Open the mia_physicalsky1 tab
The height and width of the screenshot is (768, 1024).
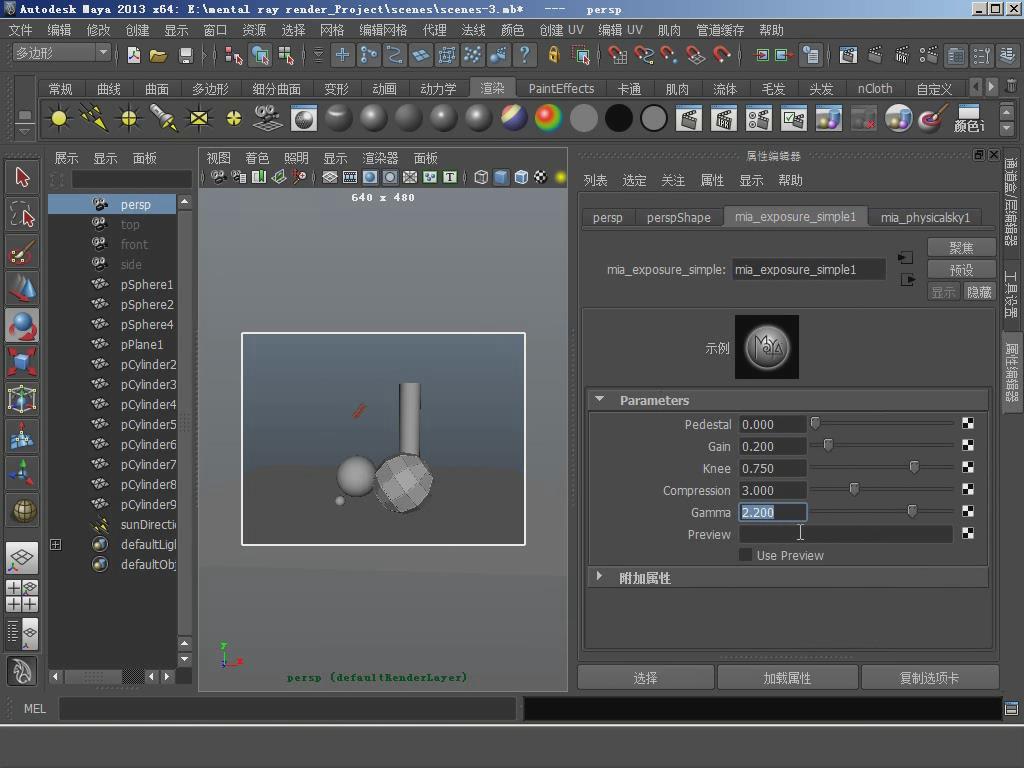coord(925,217)
